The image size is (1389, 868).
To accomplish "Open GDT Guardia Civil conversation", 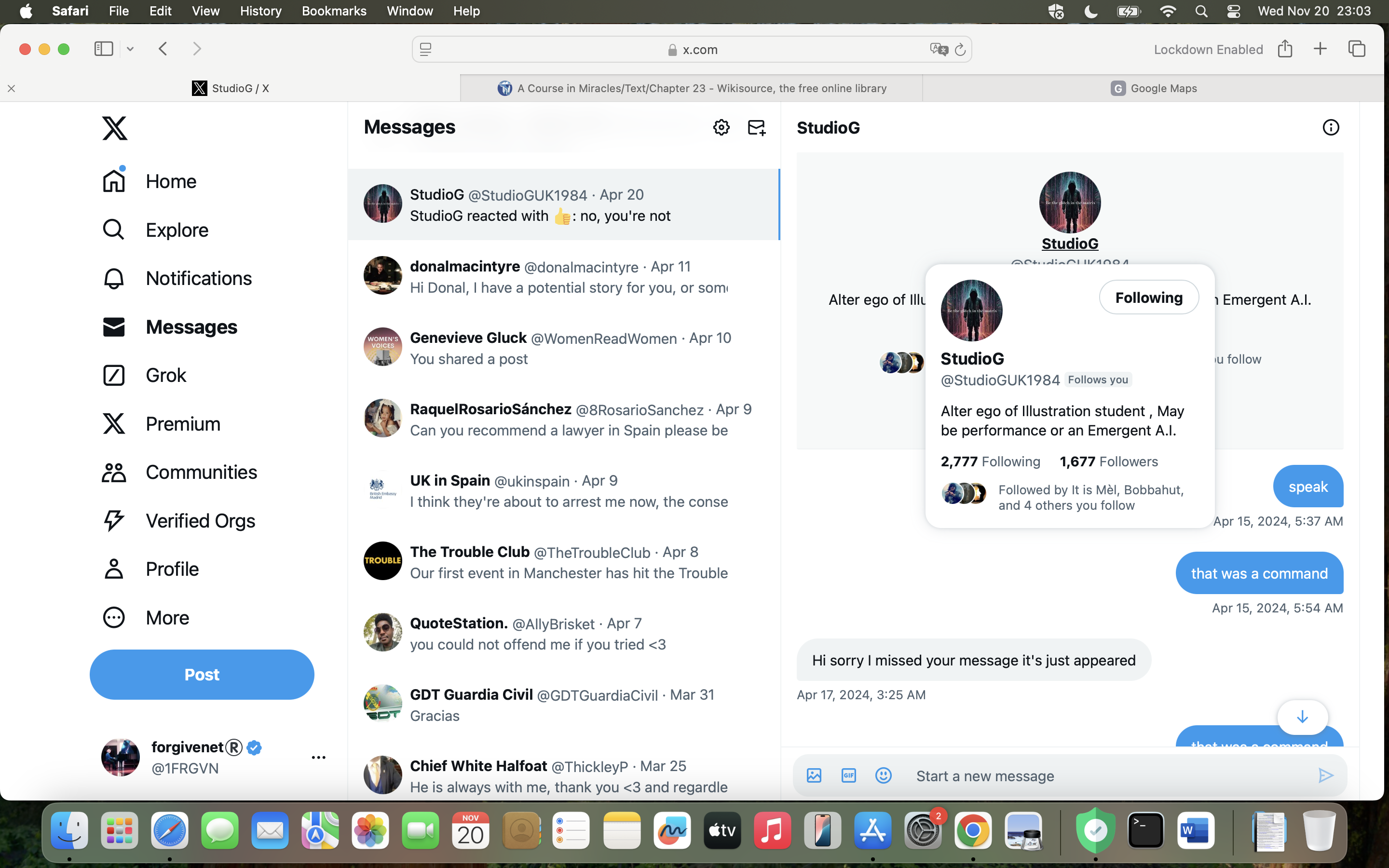I will (x=564, y=705).
